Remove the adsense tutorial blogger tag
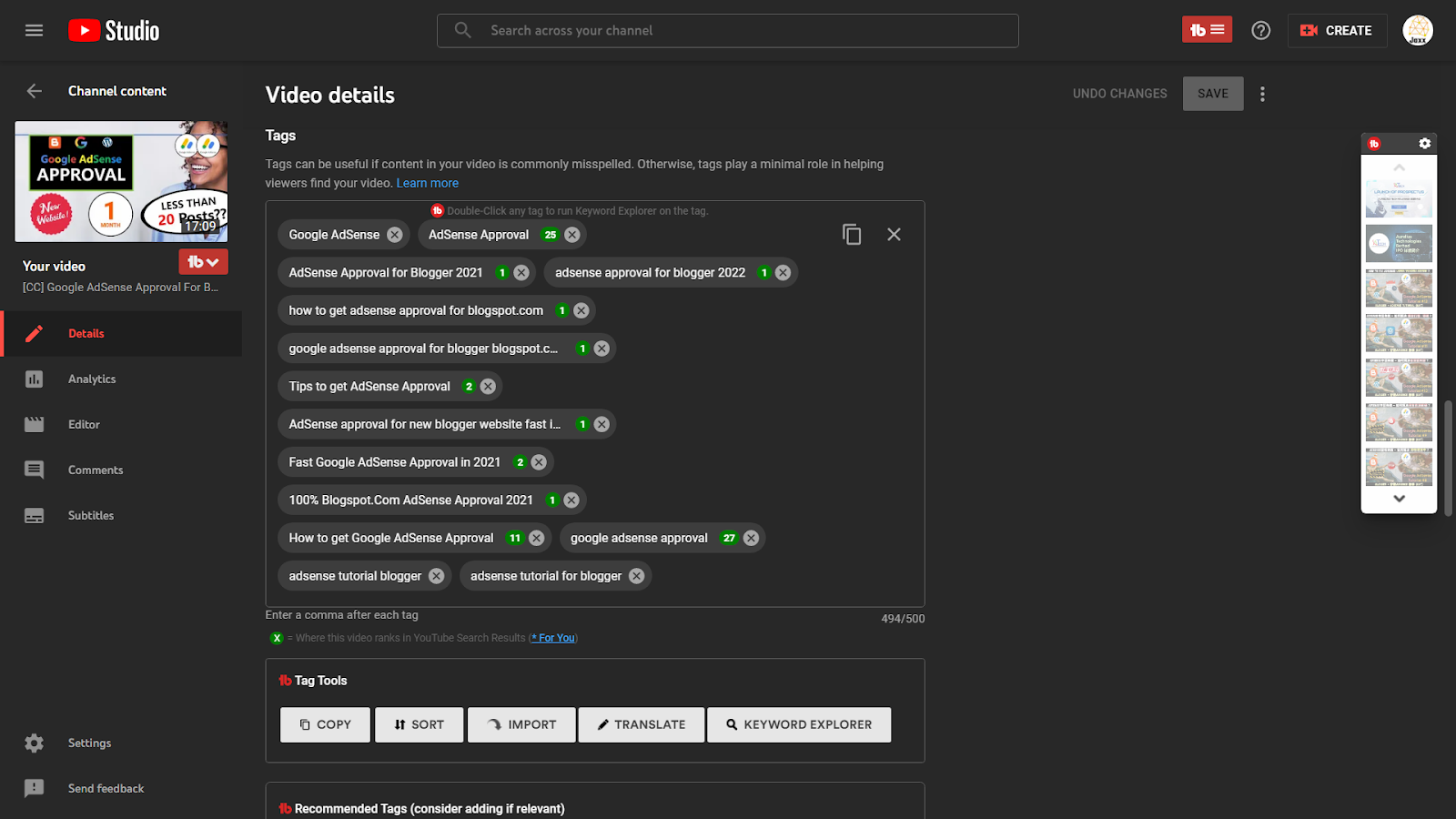The width and height of the screenshot is (1456, 819). [x=436, y=576]
